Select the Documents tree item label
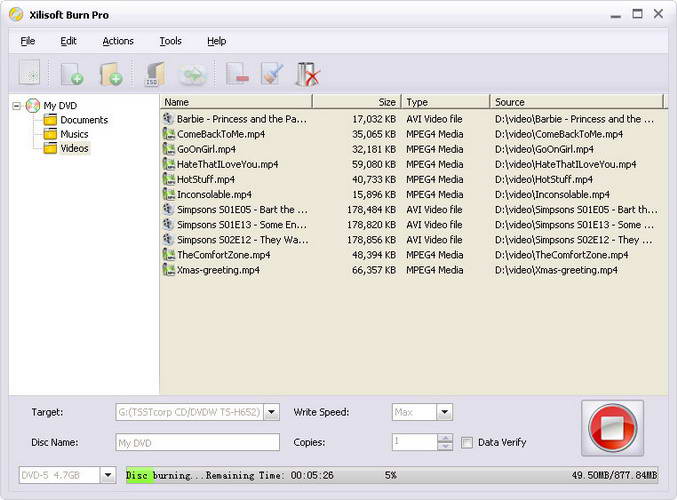677x500 pixels. [x=84, y=120]
